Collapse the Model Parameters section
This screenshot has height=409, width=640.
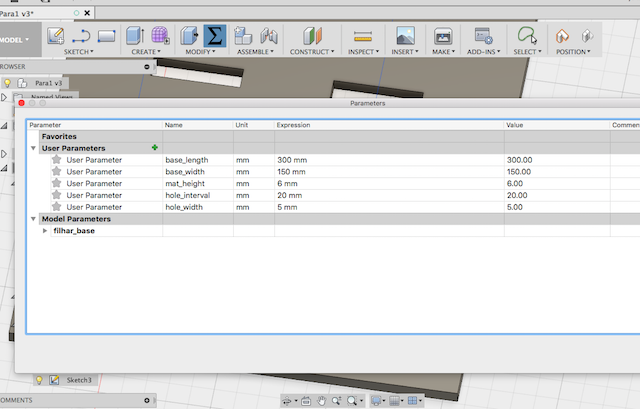pos(33,219)
